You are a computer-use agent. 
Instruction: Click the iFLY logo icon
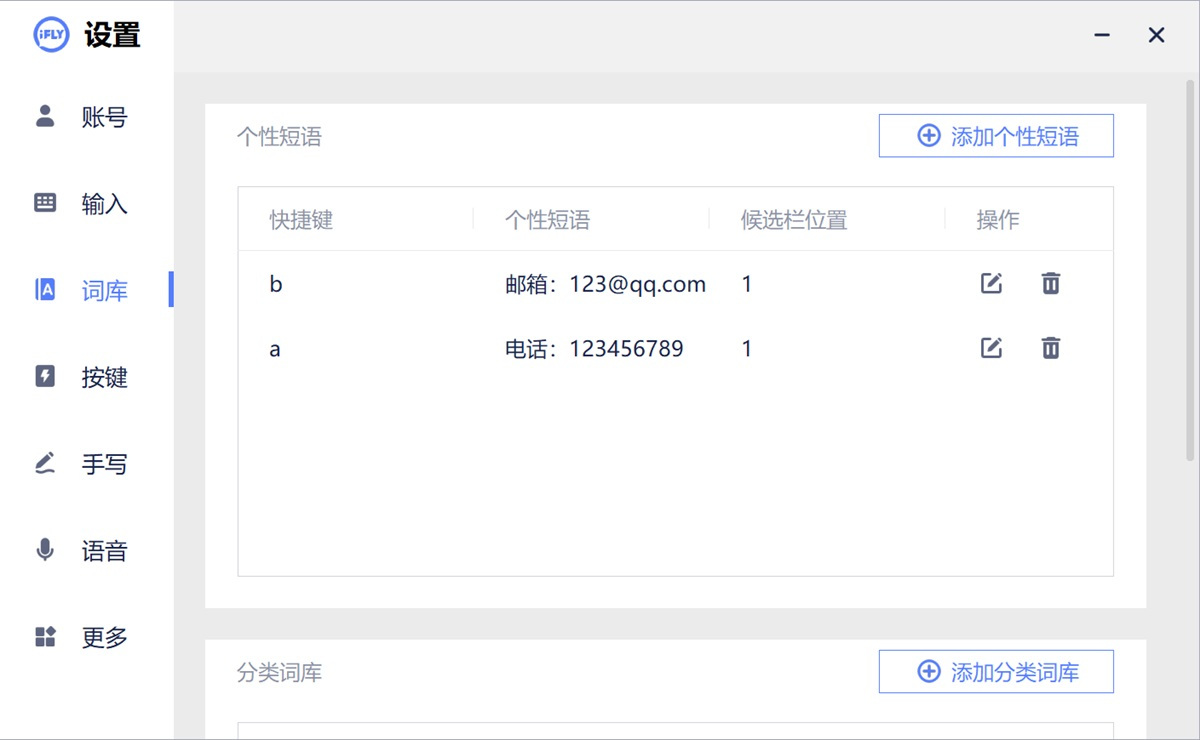pos(49,35)
